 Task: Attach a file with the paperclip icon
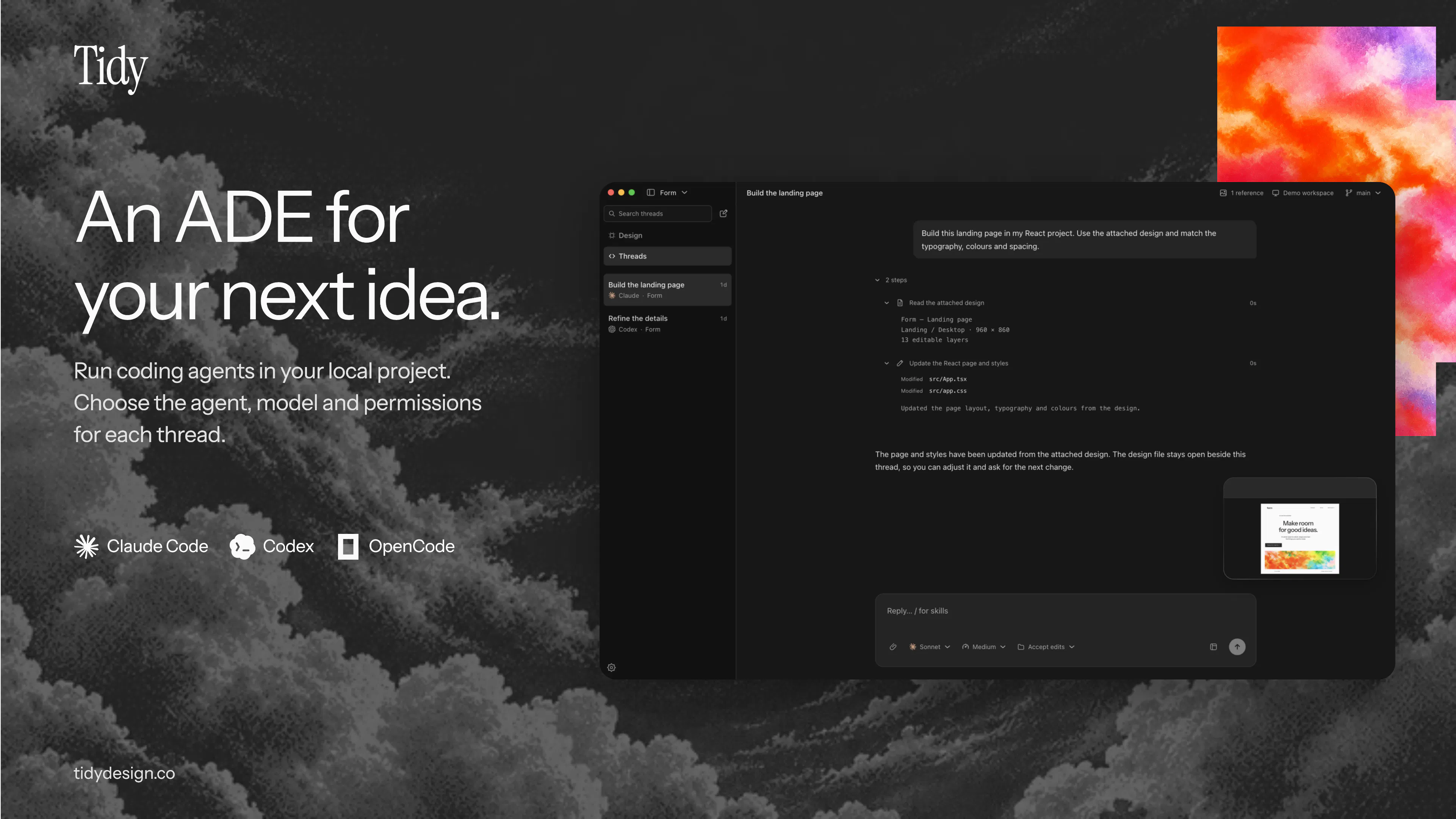(893, 646)
